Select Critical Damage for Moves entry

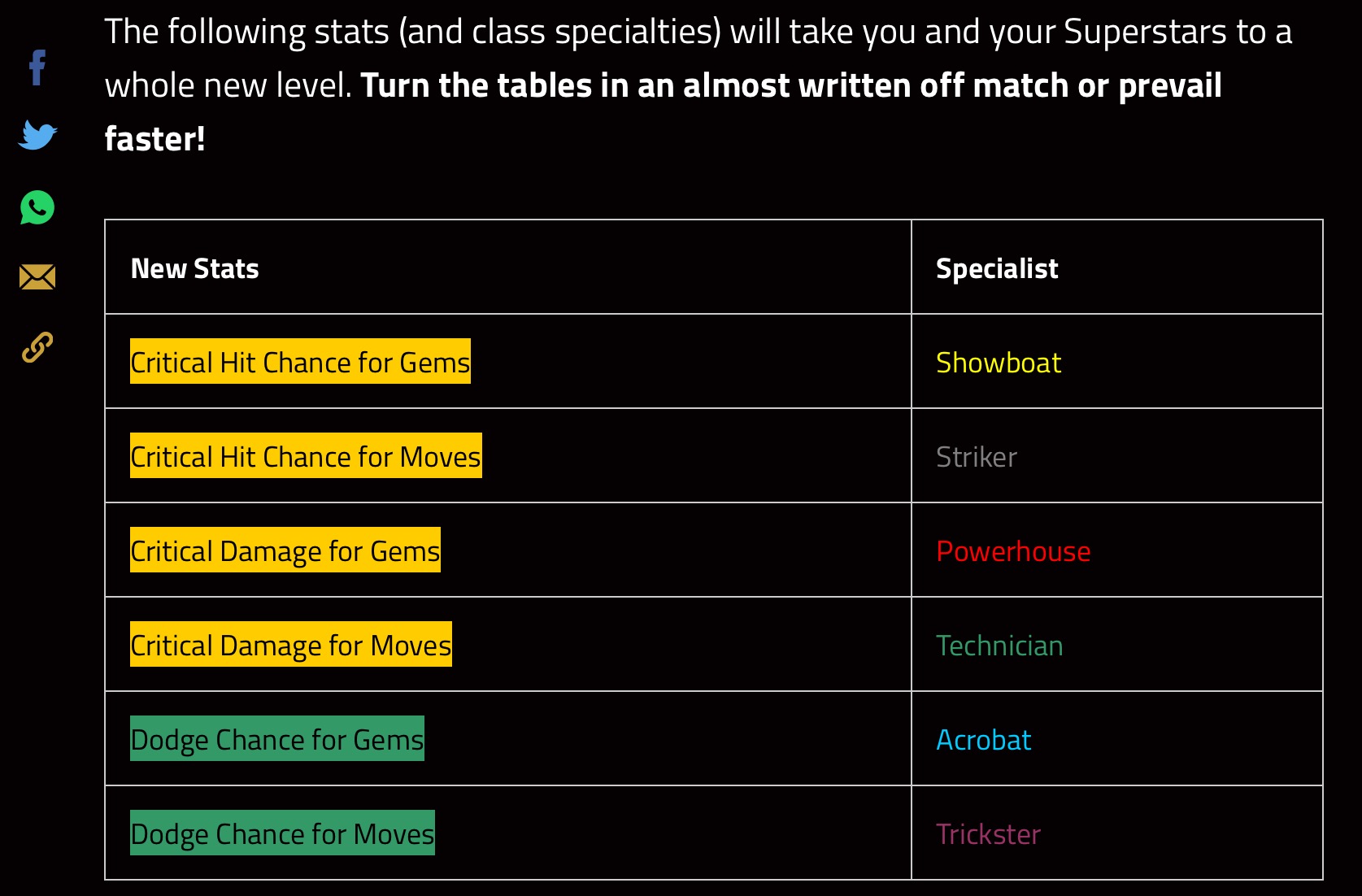point(291,645)
